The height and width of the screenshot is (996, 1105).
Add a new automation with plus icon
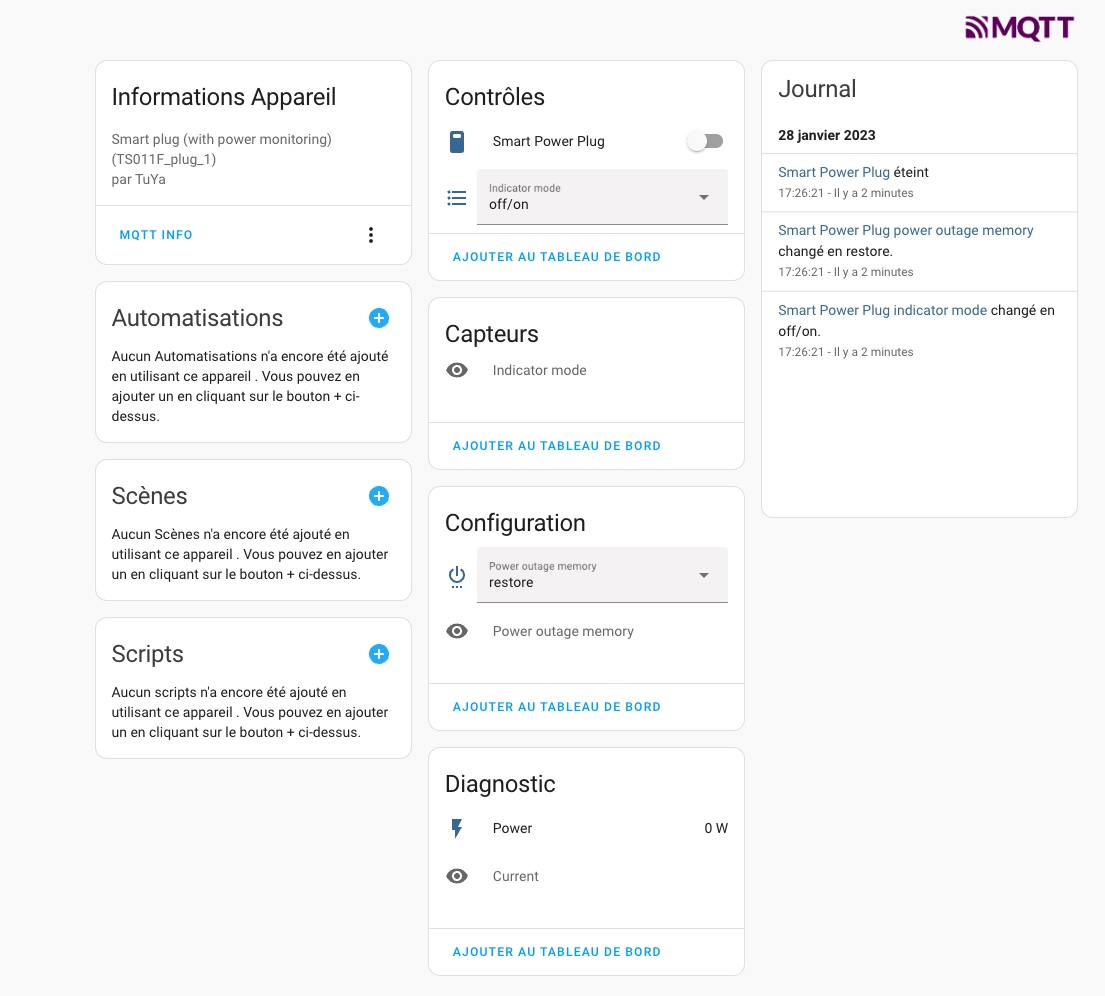tap(378, 318)
